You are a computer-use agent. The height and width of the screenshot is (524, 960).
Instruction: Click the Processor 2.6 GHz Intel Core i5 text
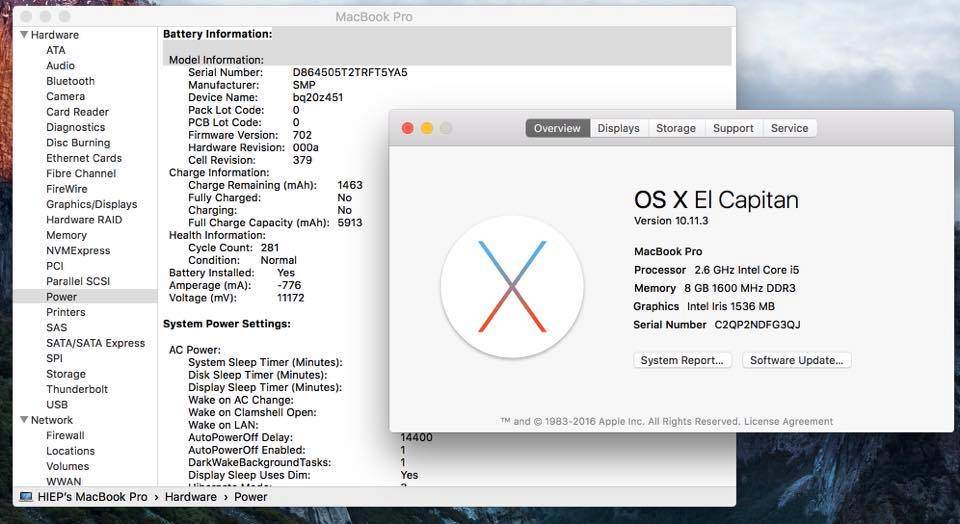click(716, 270)
